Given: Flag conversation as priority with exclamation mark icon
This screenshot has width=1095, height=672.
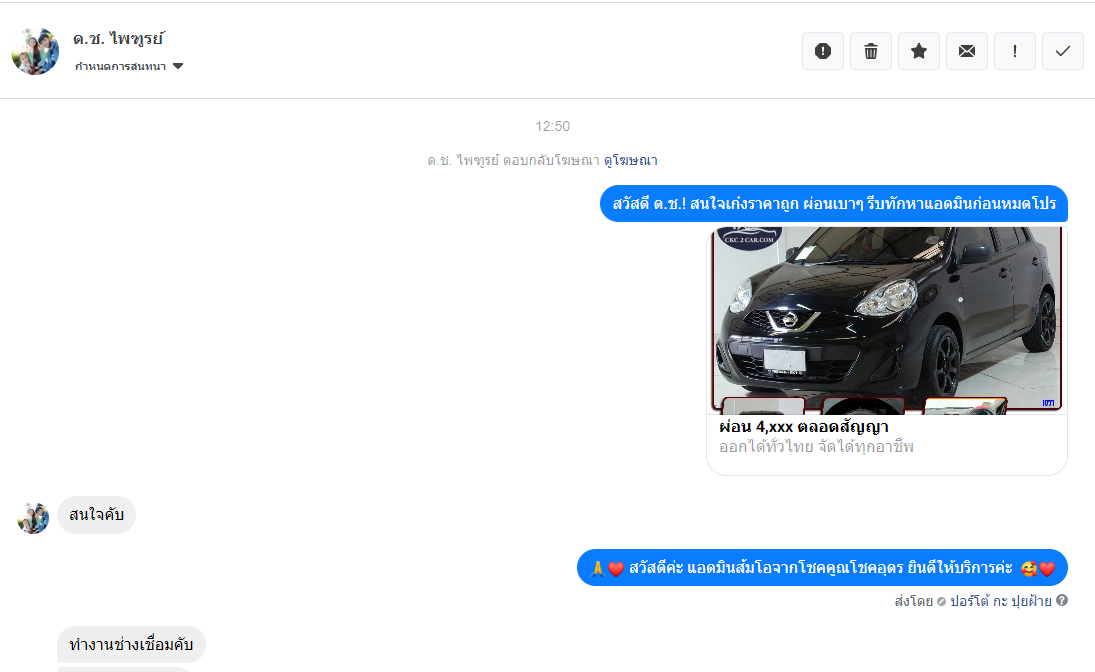Looking at the screenshot, I should click(1015, 51).
